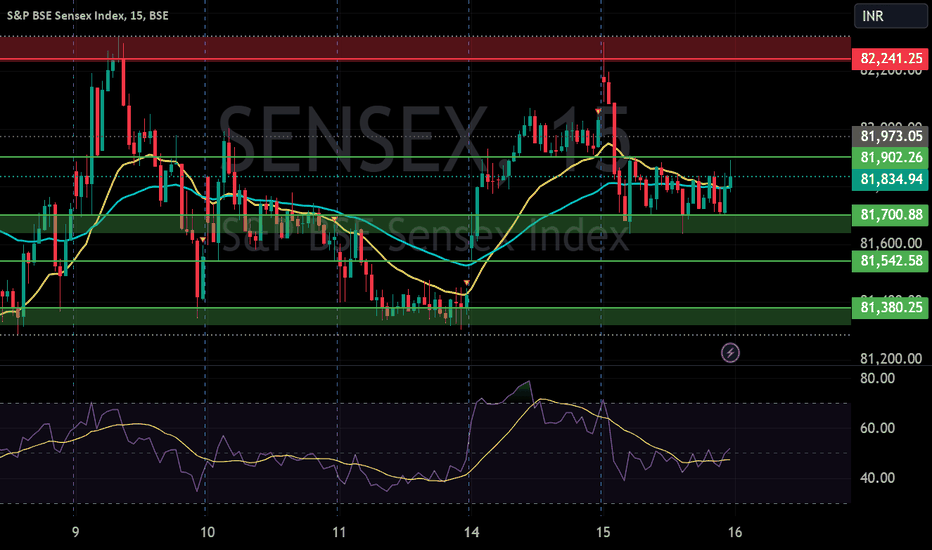This screenshot has width=932, height=550.
Task: Click the 80.00 RSI axis value
Action: pos(877,378)
